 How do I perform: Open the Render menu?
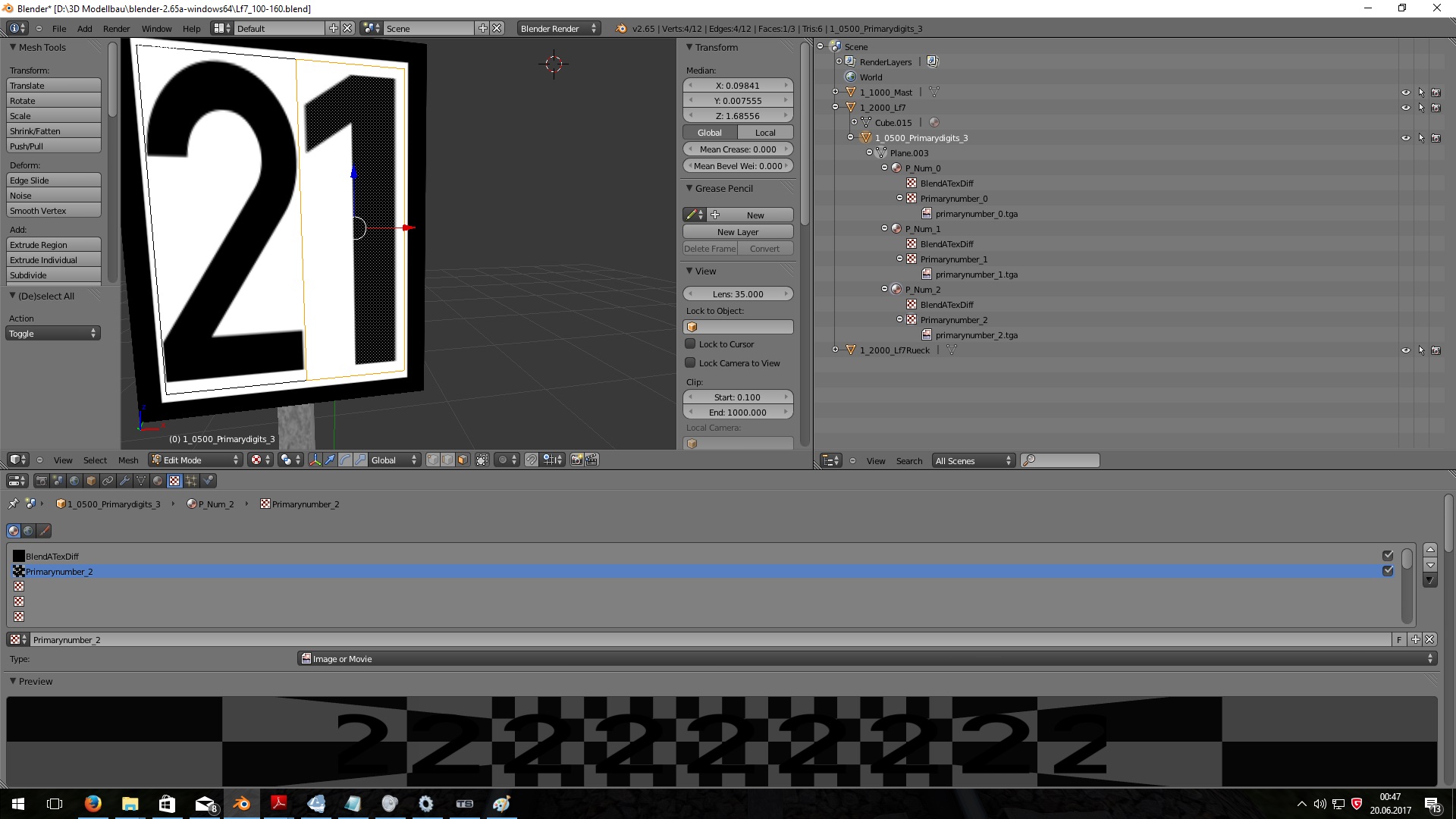click(x=116, y=29)
